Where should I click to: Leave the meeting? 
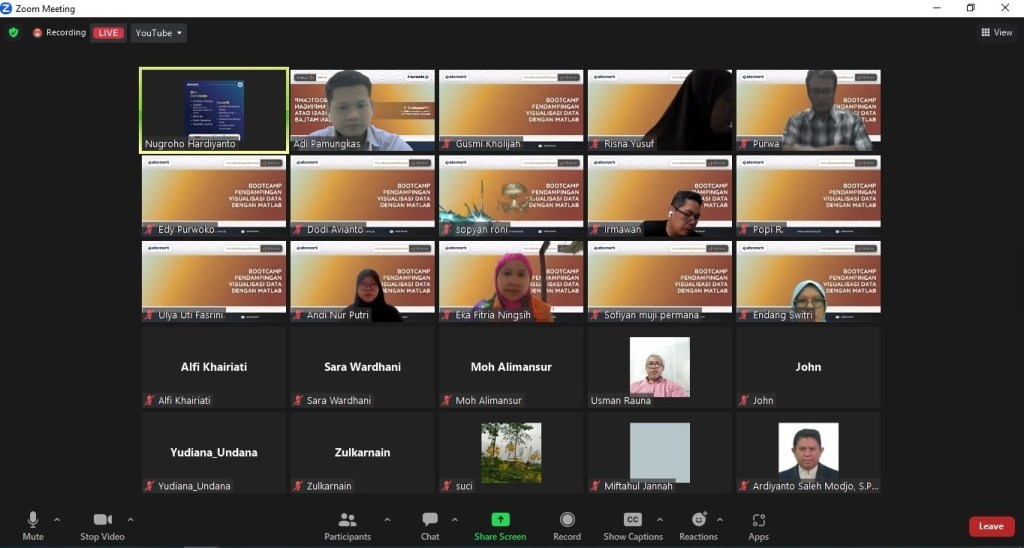[990, 526]
